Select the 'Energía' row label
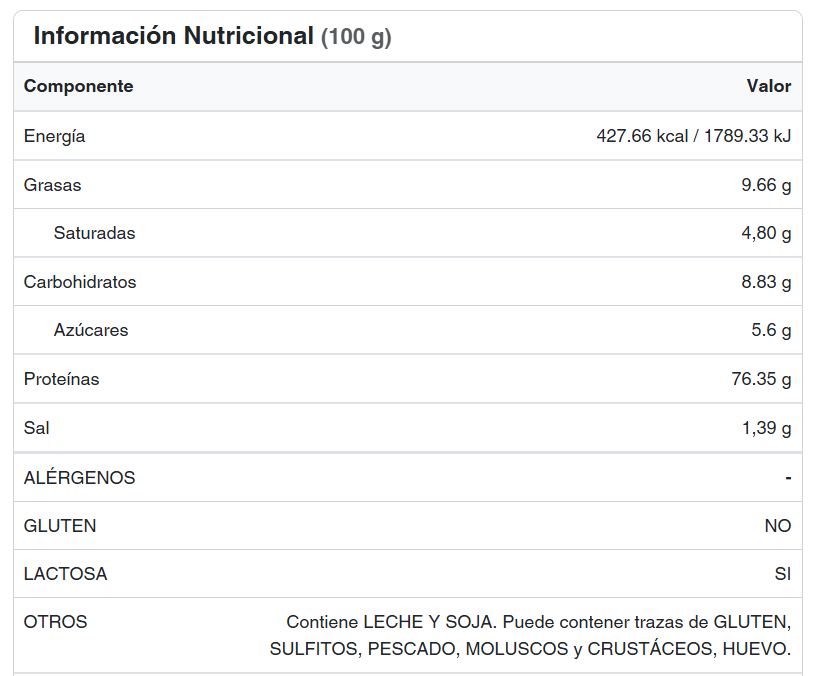 (x=54, y=136)
